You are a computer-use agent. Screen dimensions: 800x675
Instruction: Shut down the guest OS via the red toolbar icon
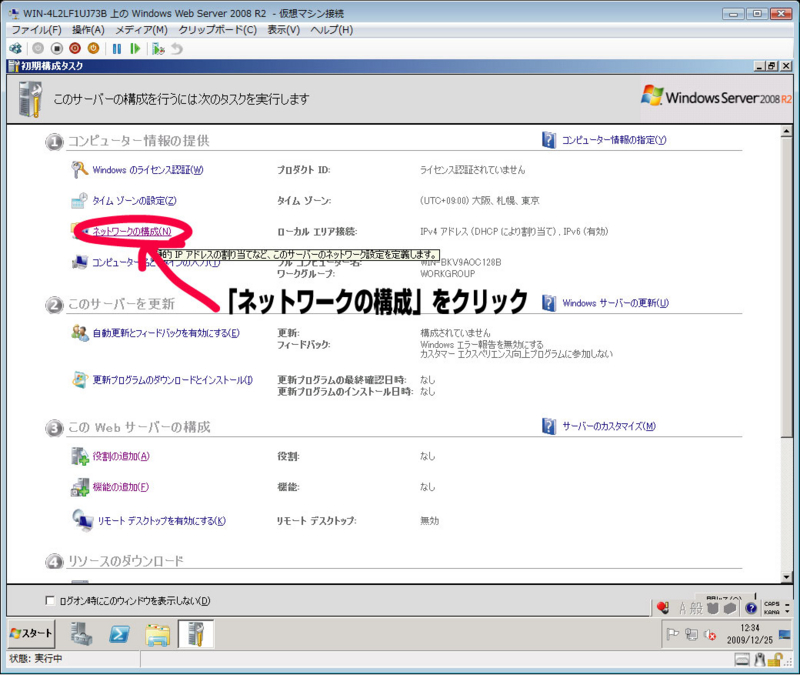pos(75,47)
